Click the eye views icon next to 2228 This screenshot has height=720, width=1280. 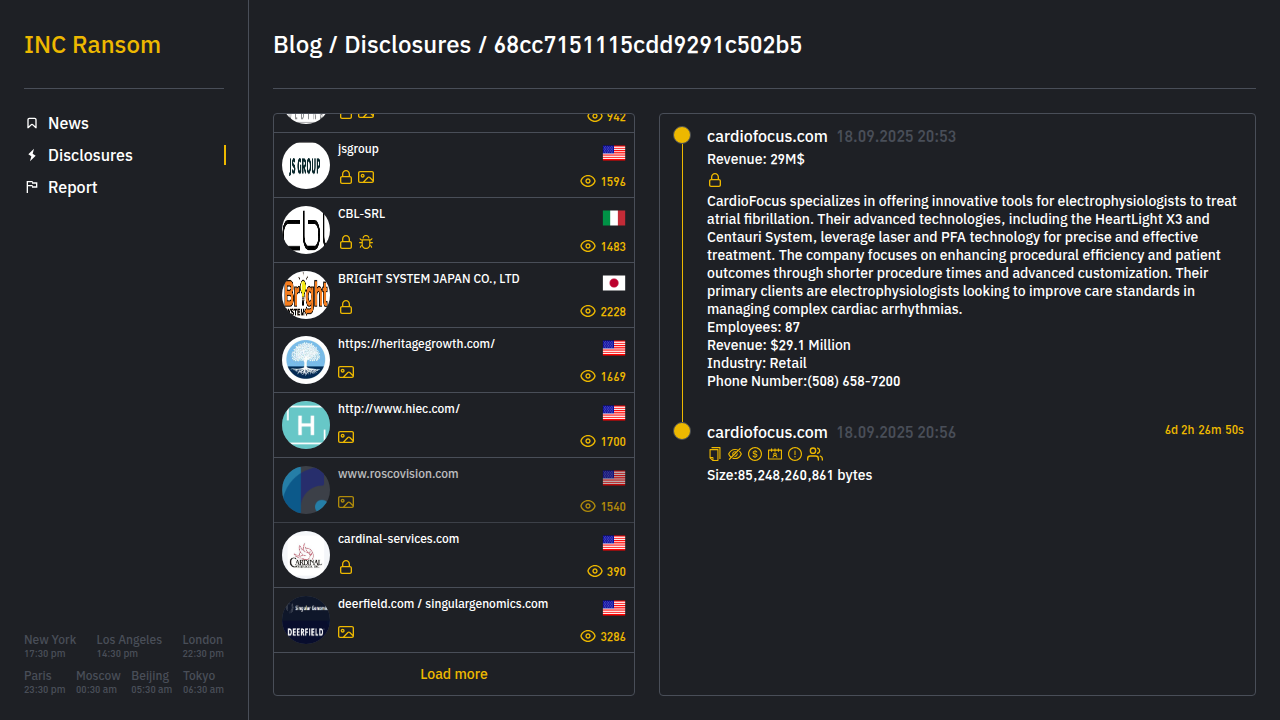click(588, 312)
